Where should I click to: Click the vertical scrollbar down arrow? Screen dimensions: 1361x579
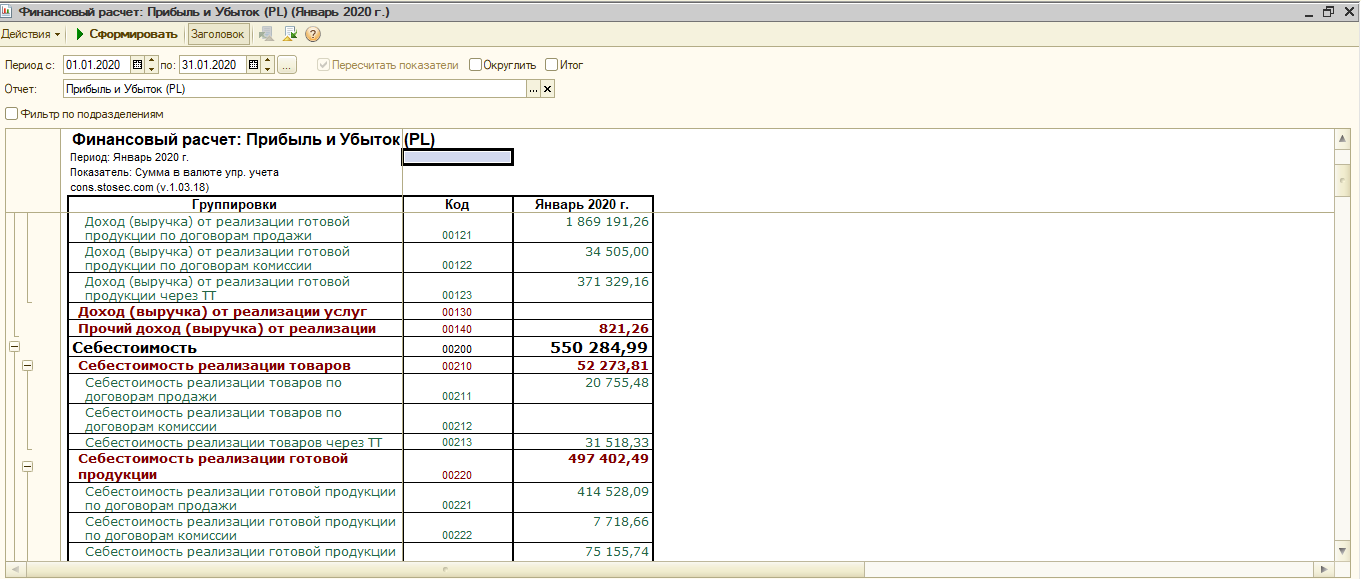(x=1342, y=550)
